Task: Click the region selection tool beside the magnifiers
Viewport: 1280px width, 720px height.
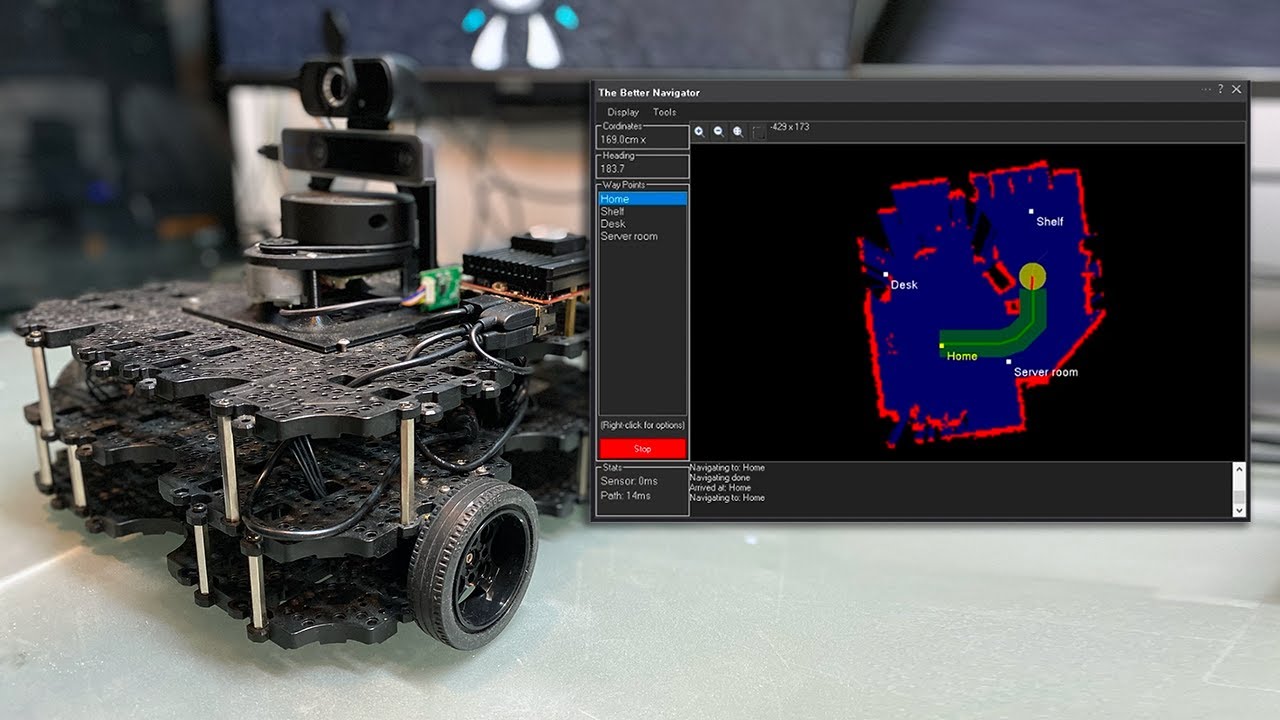Action: point(758,131)
